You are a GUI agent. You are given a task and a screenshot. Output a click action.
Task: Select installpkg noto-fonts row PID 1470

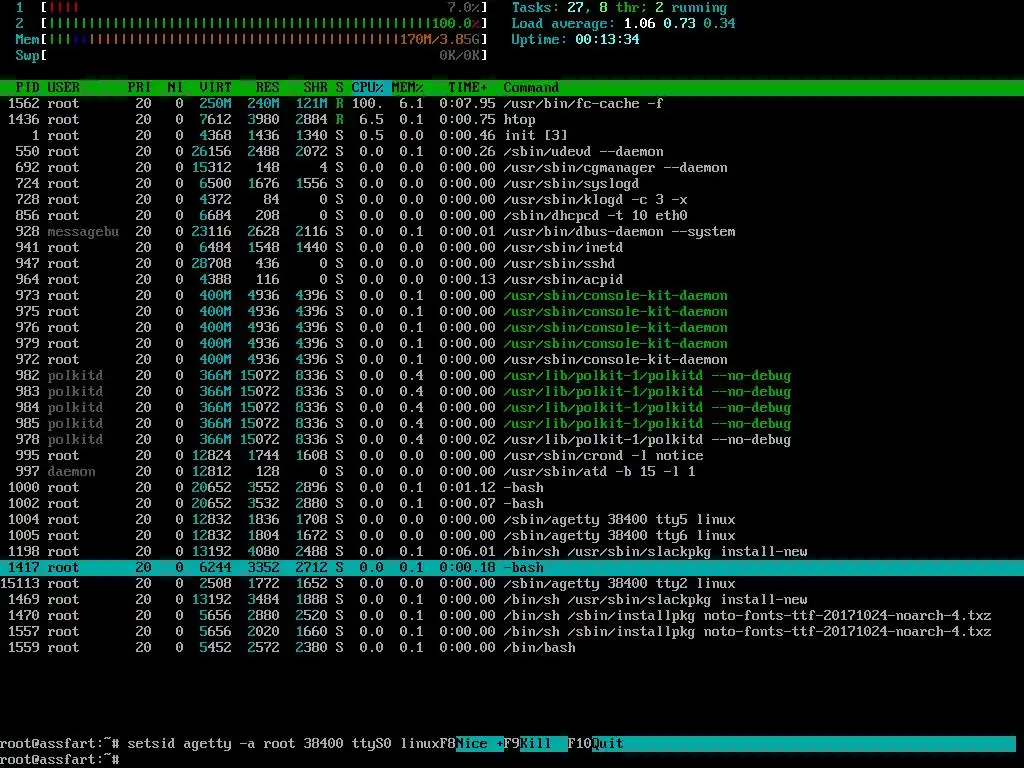click(512, 615)
